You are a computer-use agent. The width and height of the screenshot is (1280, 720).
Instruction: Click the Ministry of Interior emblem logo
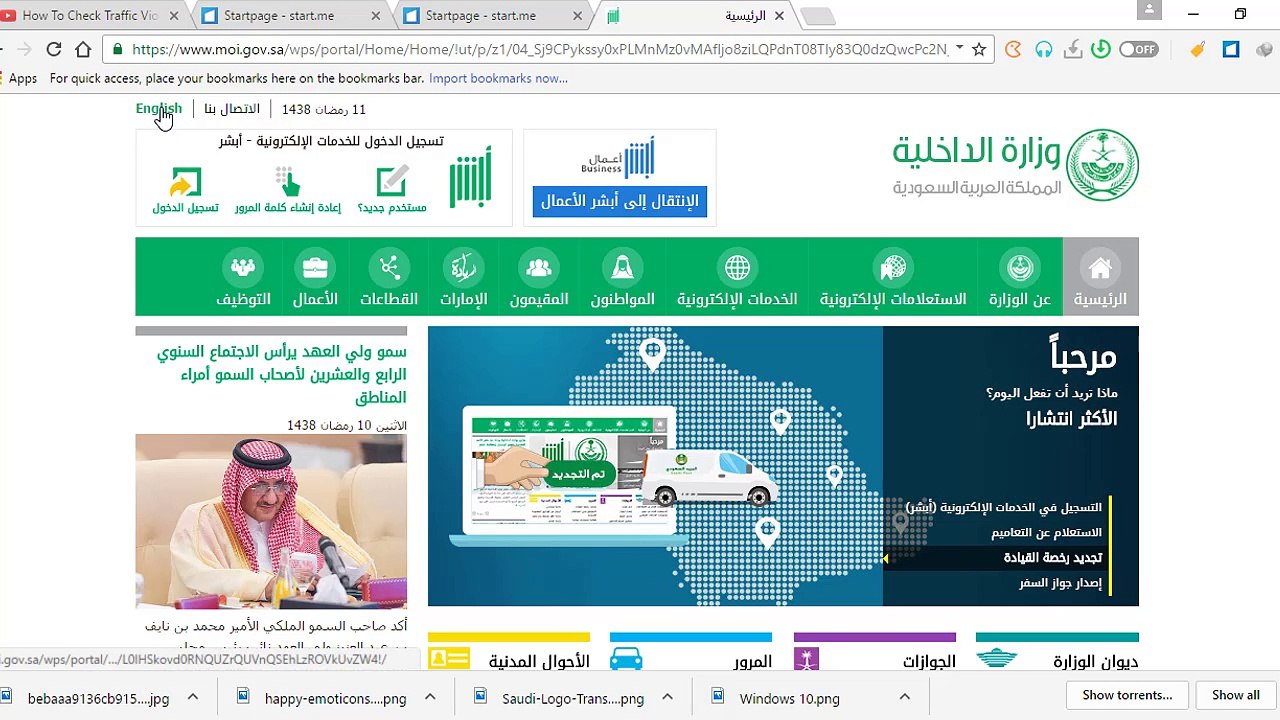(x=1102, y=165)
